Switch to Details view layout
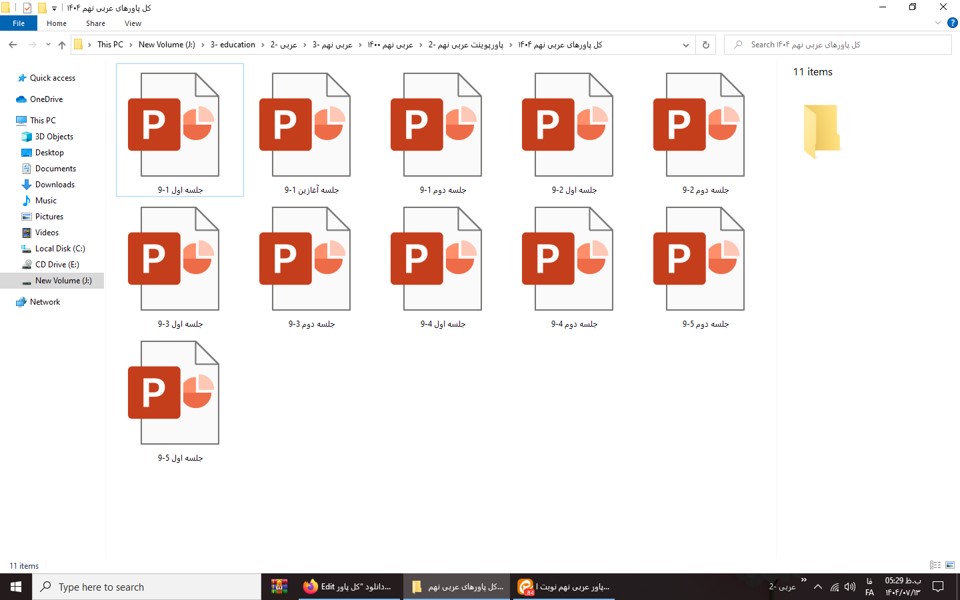960x600 pixels. click(935, 566)
